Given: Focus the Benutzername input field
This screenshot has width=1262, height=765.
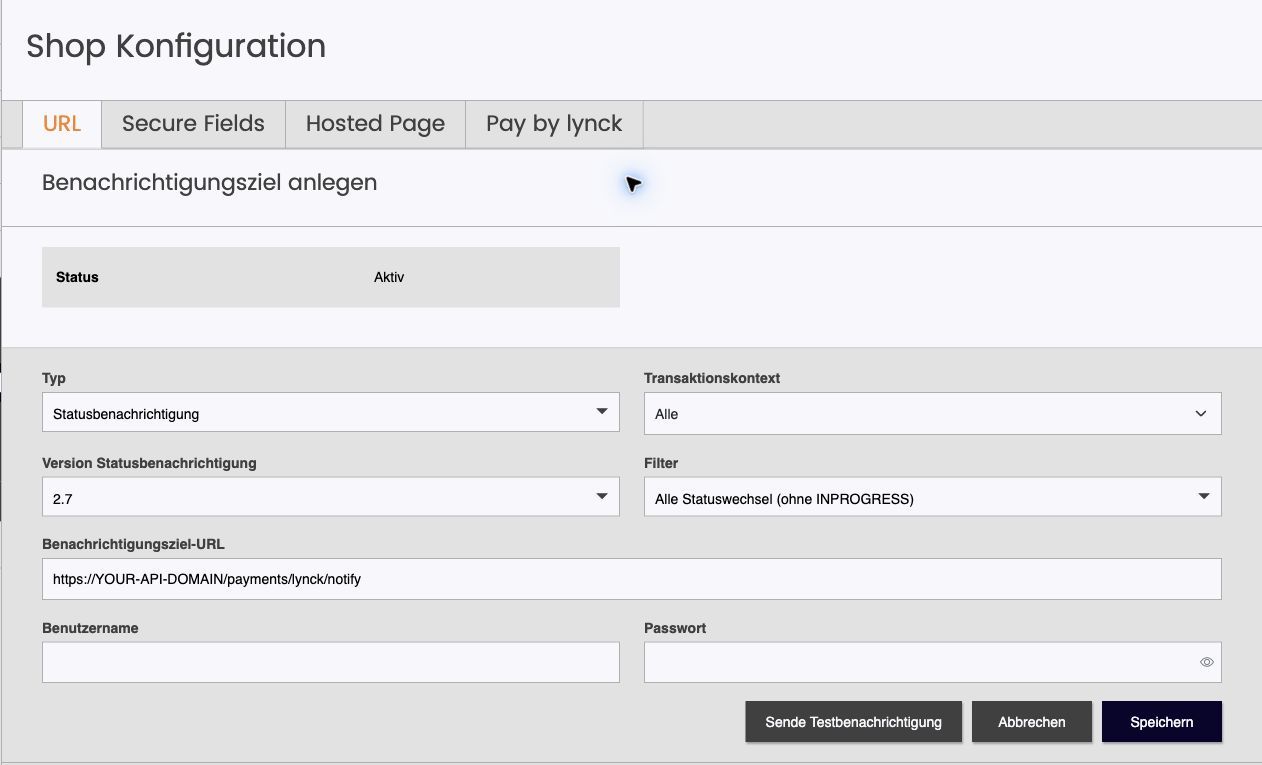Looking at the screenshot, I should coord(331,662).
